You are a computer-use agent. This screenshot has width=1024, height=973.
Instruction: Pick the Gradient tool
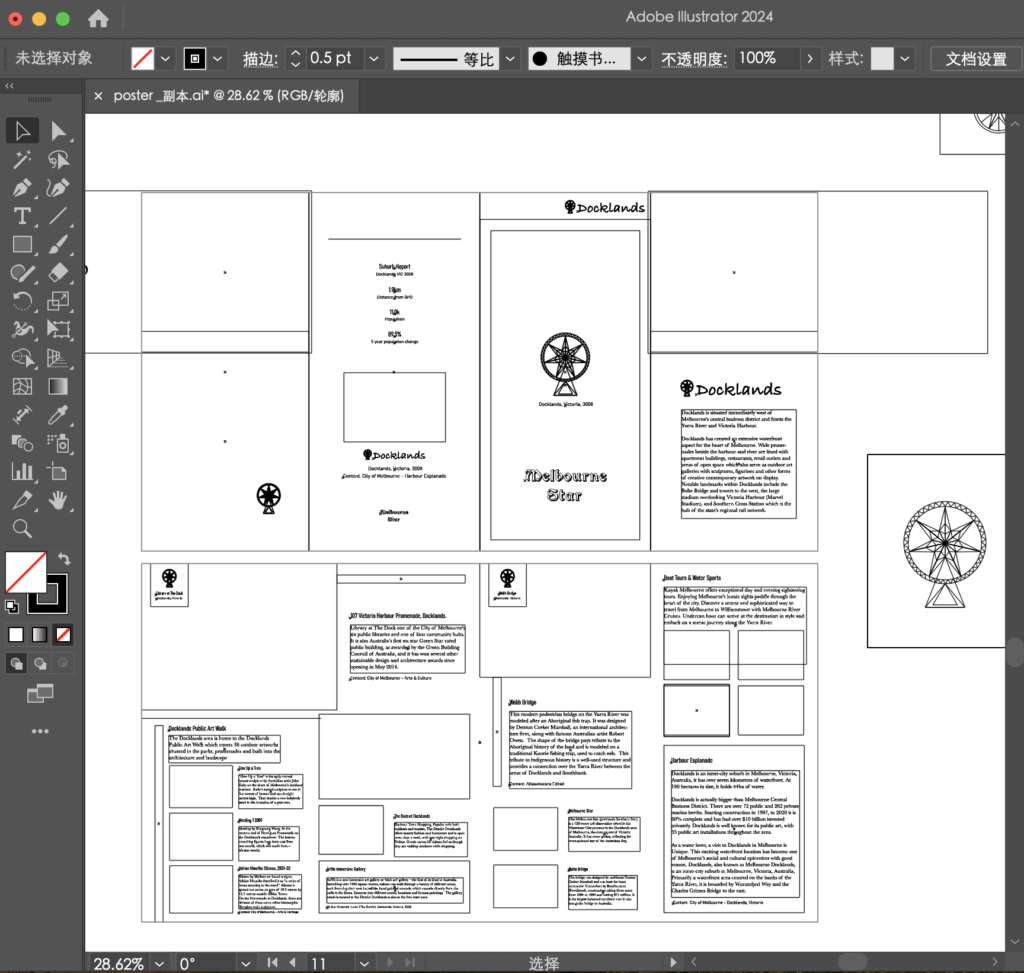[x=59, y=387]
